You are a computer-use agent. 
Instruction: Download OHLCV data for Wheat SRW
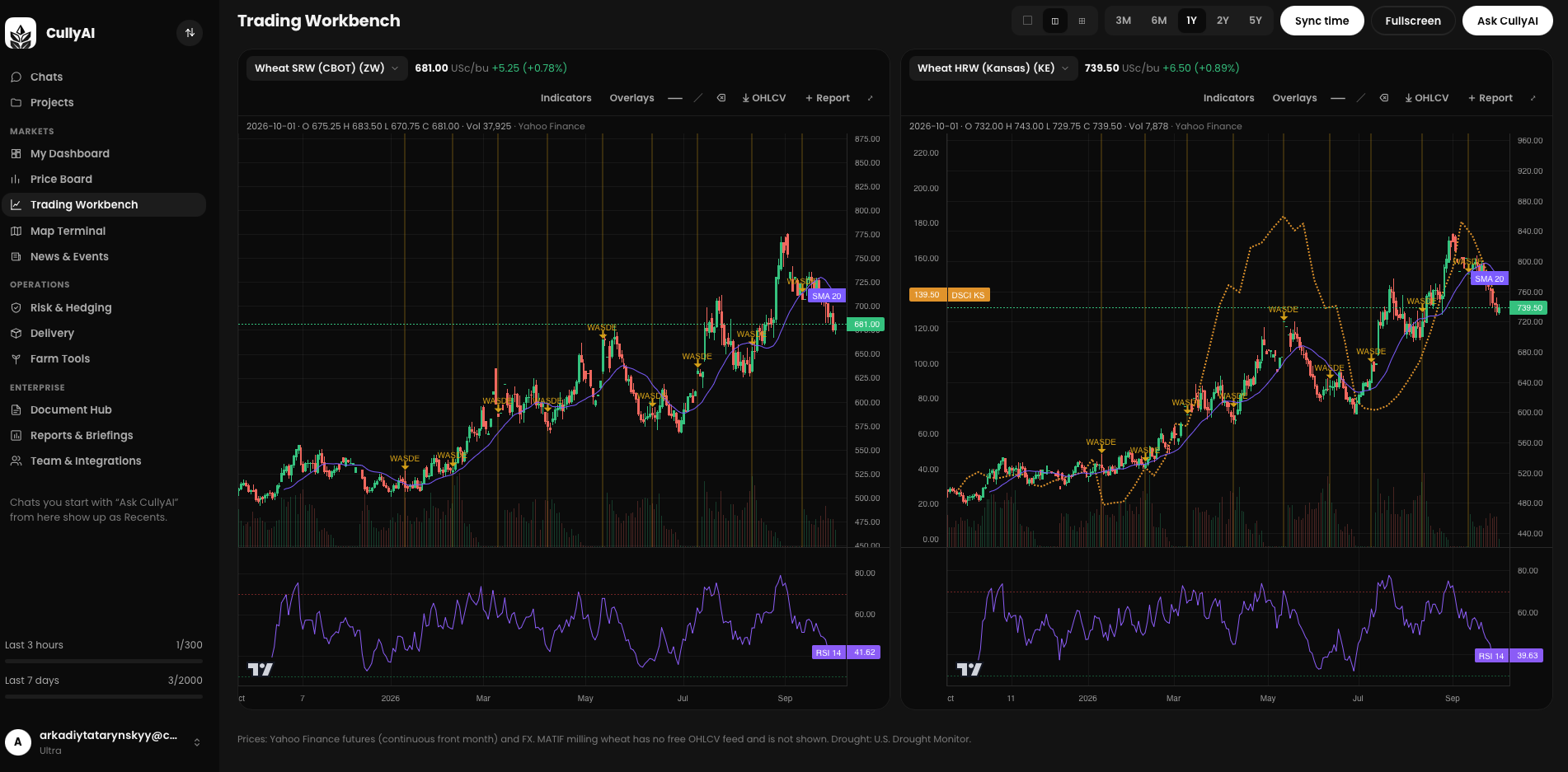tap(763, 98)
